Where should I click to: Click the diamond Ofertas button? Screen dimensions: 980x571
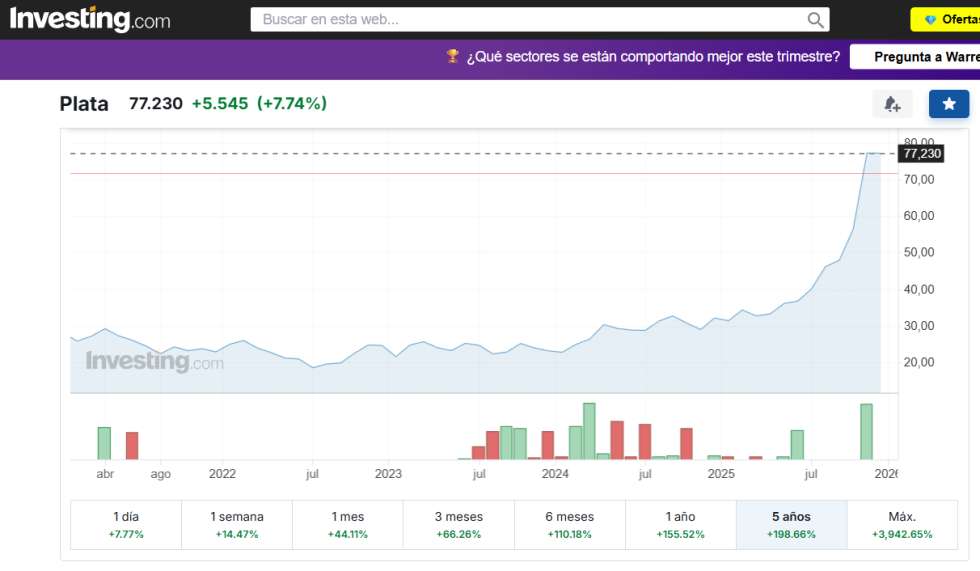(946, 20)
